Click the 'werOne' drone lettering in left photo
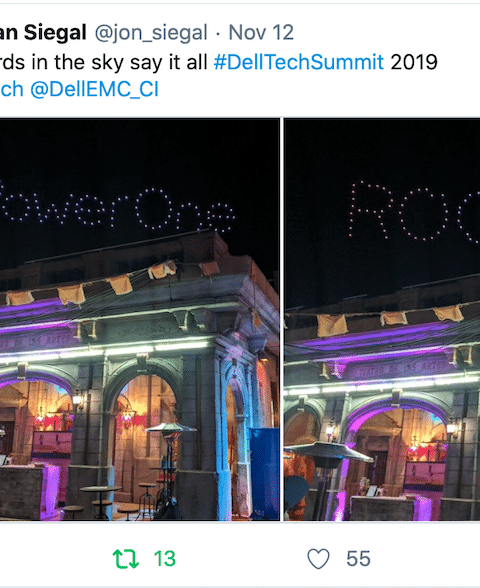This screenshot has height=588, width=480. click(116, 208)
